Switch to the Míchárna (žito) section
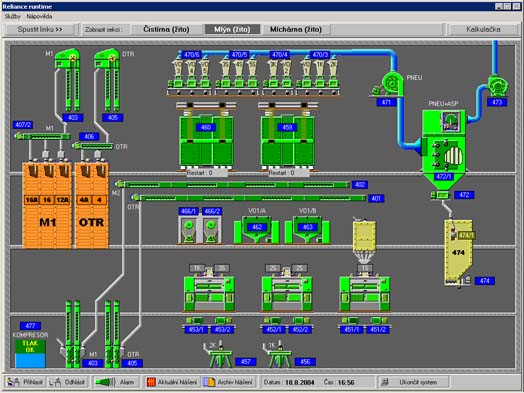Viewport: 524px width, 393px height. pos(296,29)
